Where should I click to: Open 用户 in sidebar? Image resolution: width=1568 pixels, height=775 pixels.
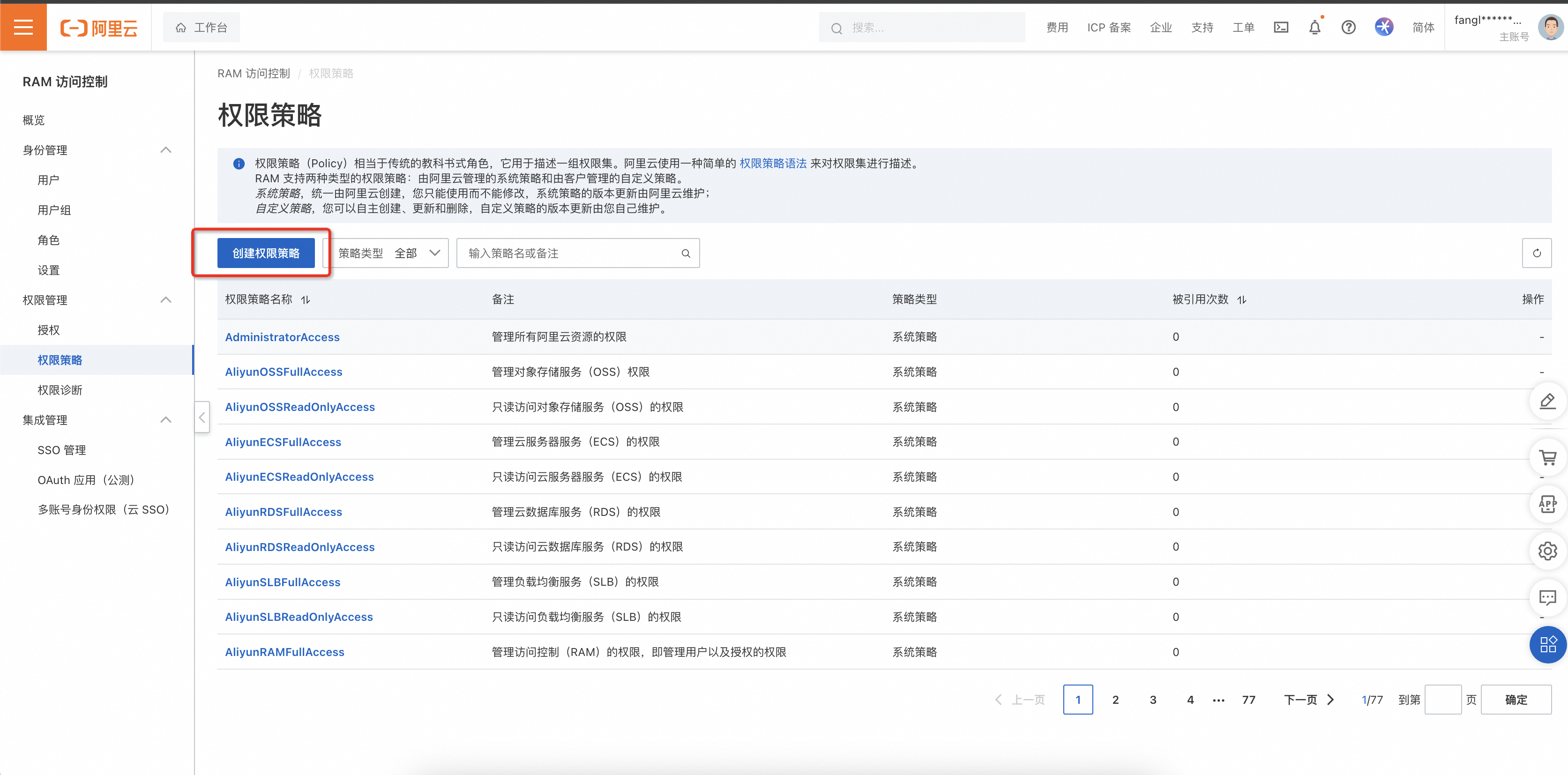pos(48,180)
